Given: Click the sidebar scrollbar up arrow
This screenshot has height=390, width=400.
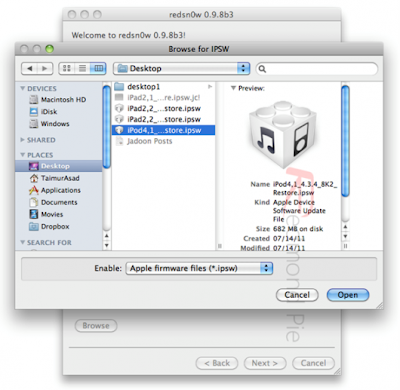Looking at the screenshot, I should 107,236.
